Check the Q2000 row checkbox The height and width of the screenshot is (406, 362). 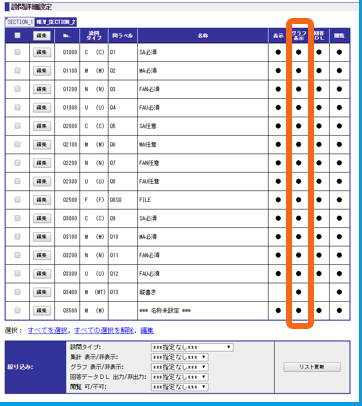[17, 126]
